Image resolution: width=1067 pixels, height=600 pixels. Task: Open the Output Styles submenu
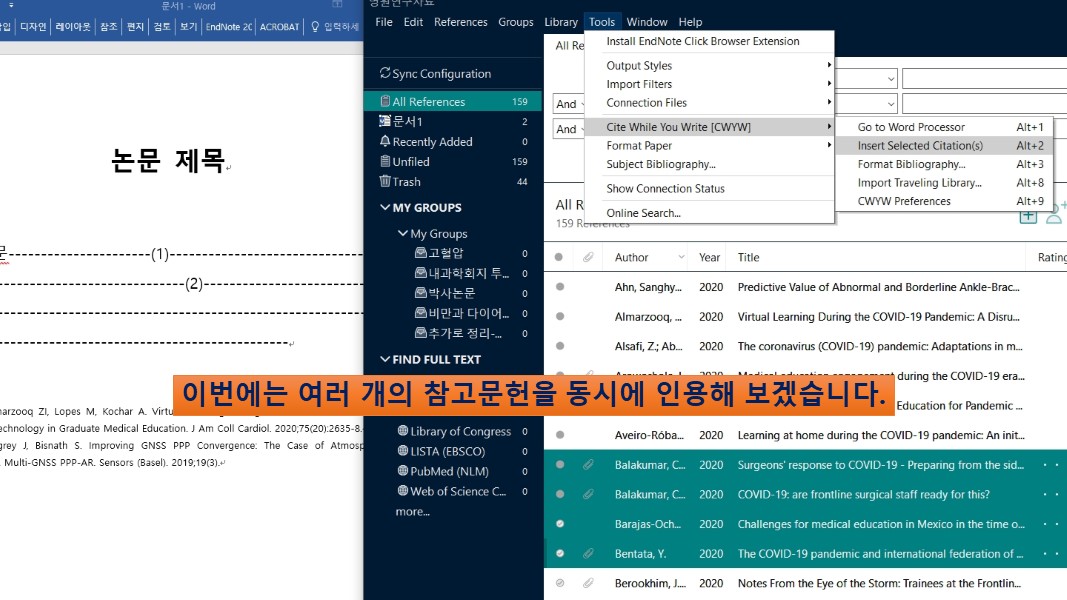709,65
